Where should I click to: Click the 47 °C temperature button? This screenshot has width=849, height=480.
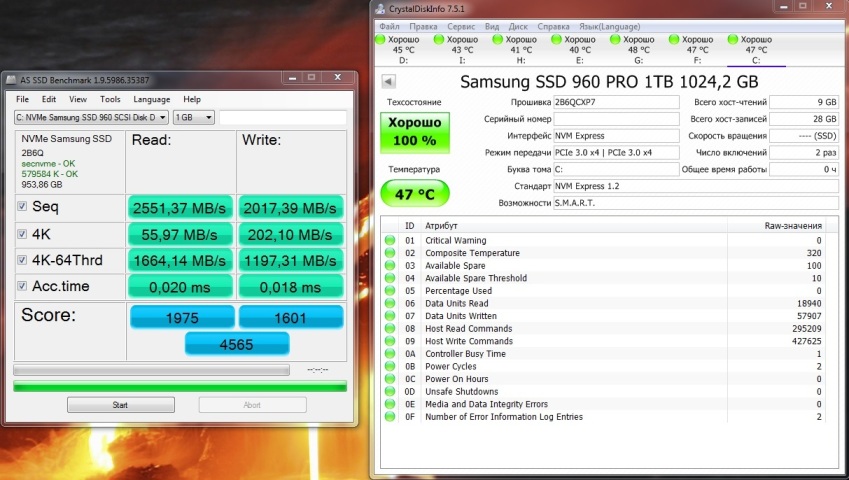tap(415, 194)
